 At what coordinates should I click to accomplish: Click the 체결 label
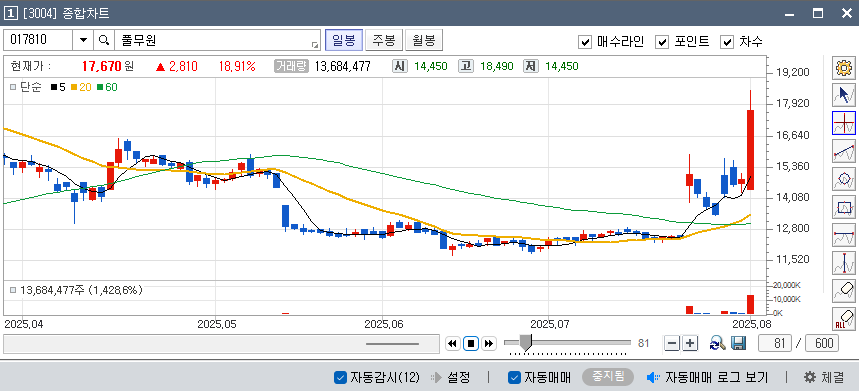tap(833, 377)
